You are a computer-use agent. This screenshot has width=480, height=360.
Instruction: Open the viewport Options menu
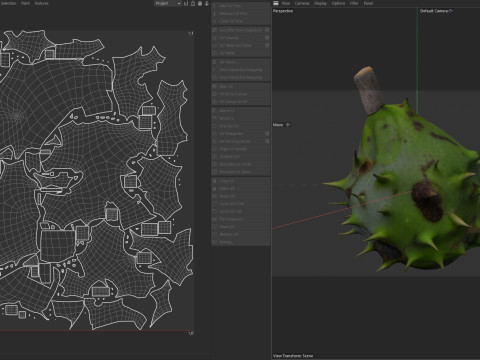(x=338, y=3)
